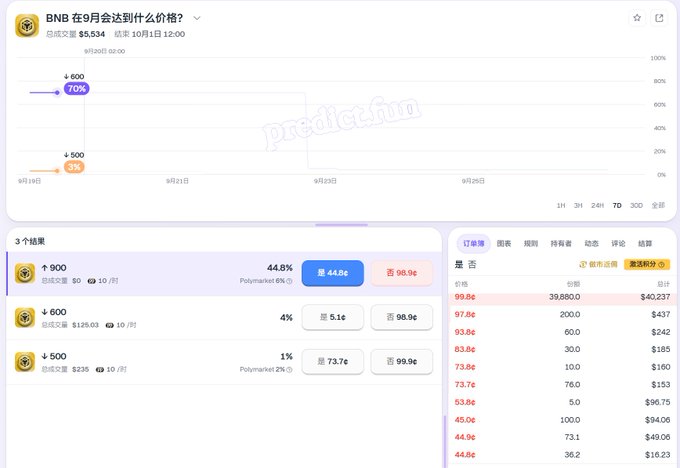Image resolution: width=680 pixels, height=468 pixels.
Task: Open the 规则 tab
Action: 531,244
